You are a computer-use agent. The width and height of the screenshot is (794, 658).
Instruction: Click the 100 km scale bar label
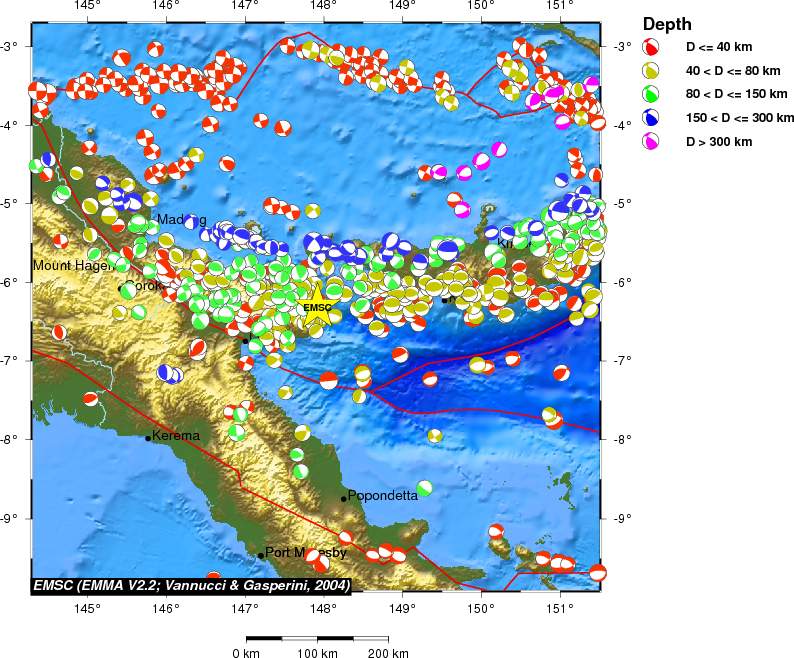[x=317, y=653]
